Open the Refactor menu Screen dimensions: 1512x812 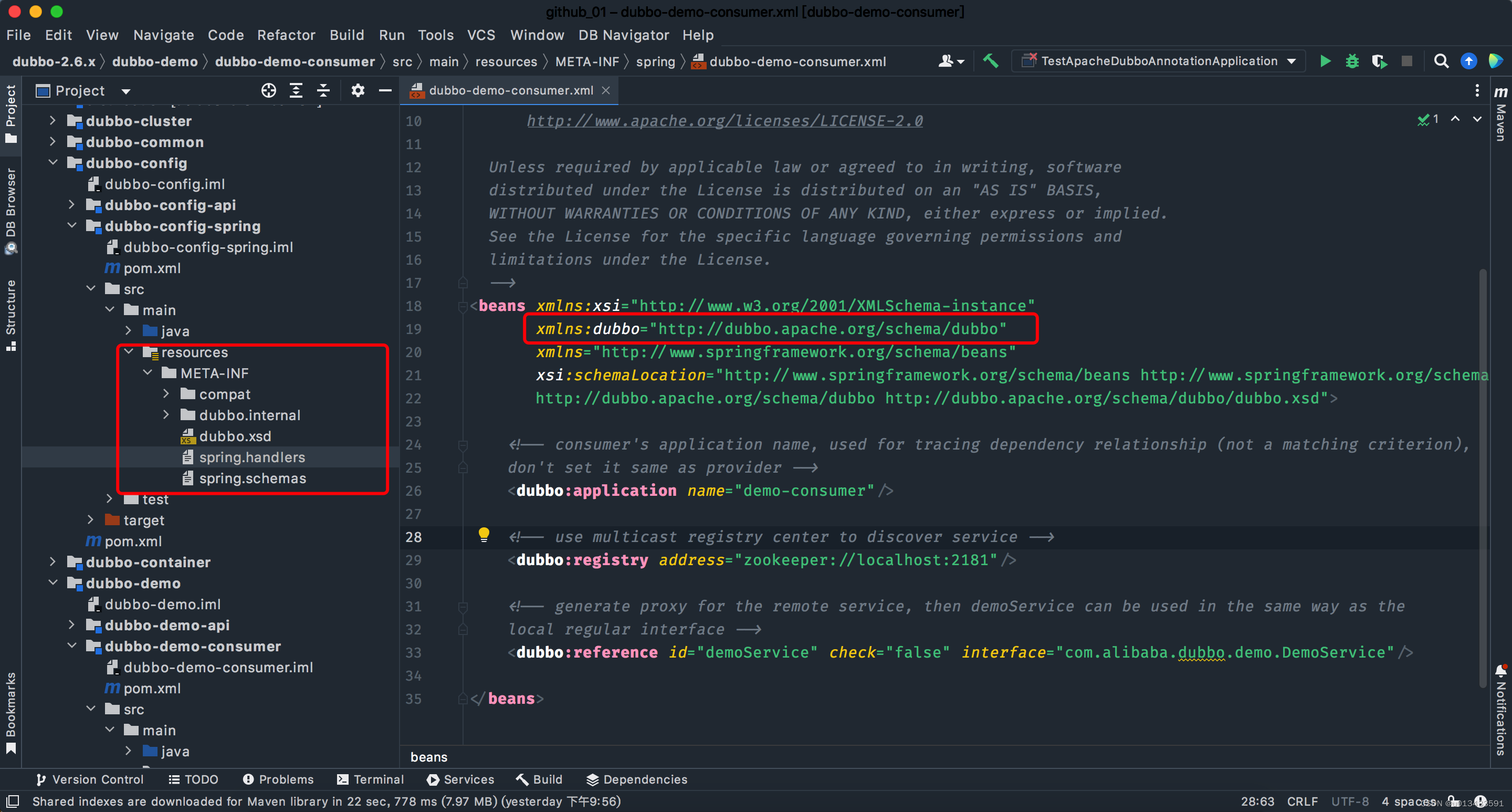tap(286, 35)
